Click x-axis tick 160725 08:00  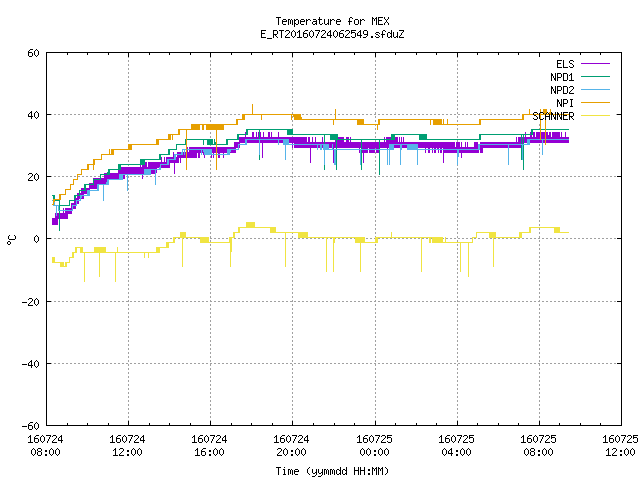538,446
